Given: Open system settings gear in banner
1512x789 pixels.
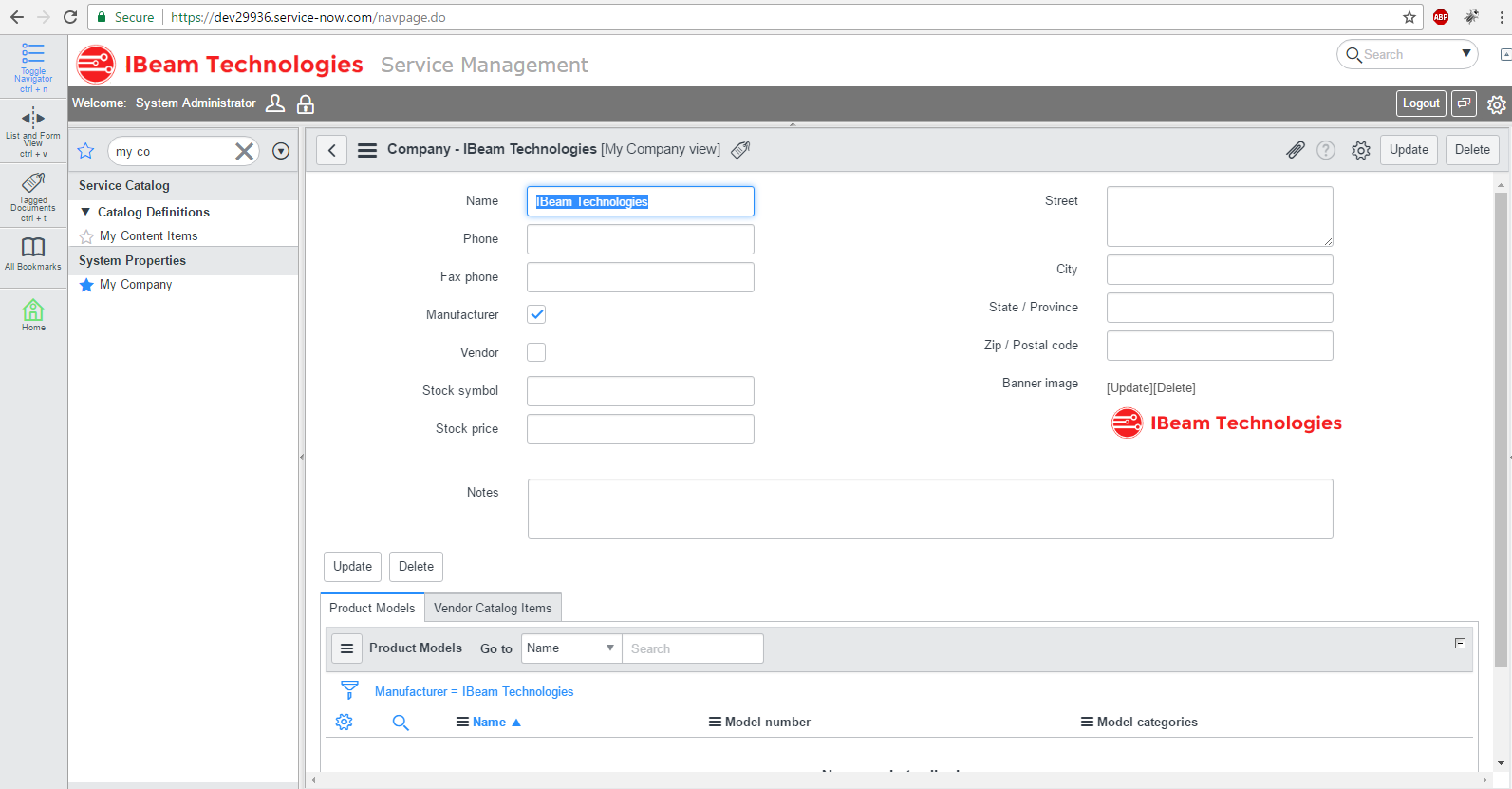Looking at the screenshot, I should (x=1496, y=104).
